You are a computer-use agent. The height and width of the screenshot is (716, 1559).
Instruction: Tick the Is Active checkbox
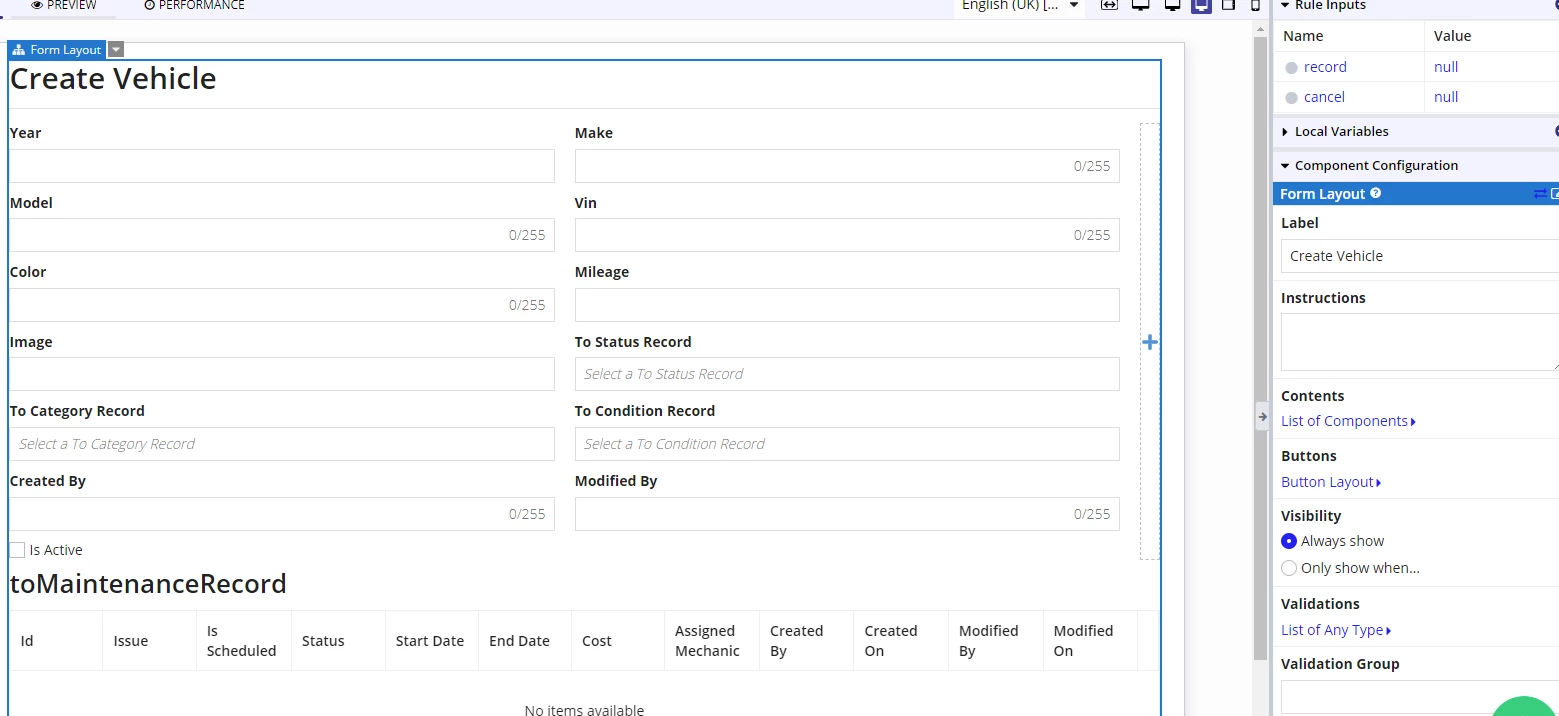(x=17, y=550)
